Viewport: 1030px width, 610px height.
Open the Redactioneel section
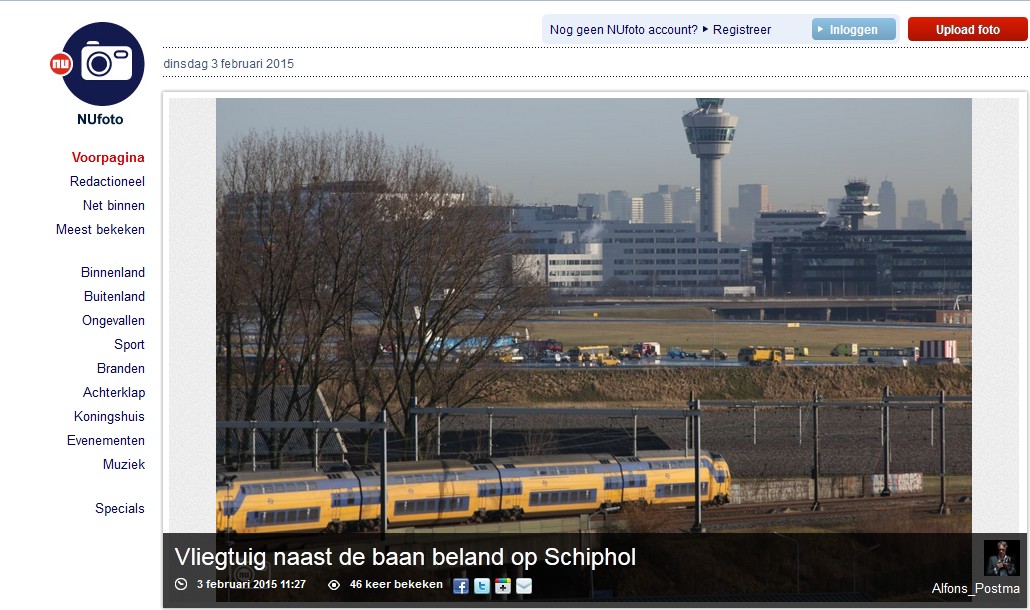107,181
